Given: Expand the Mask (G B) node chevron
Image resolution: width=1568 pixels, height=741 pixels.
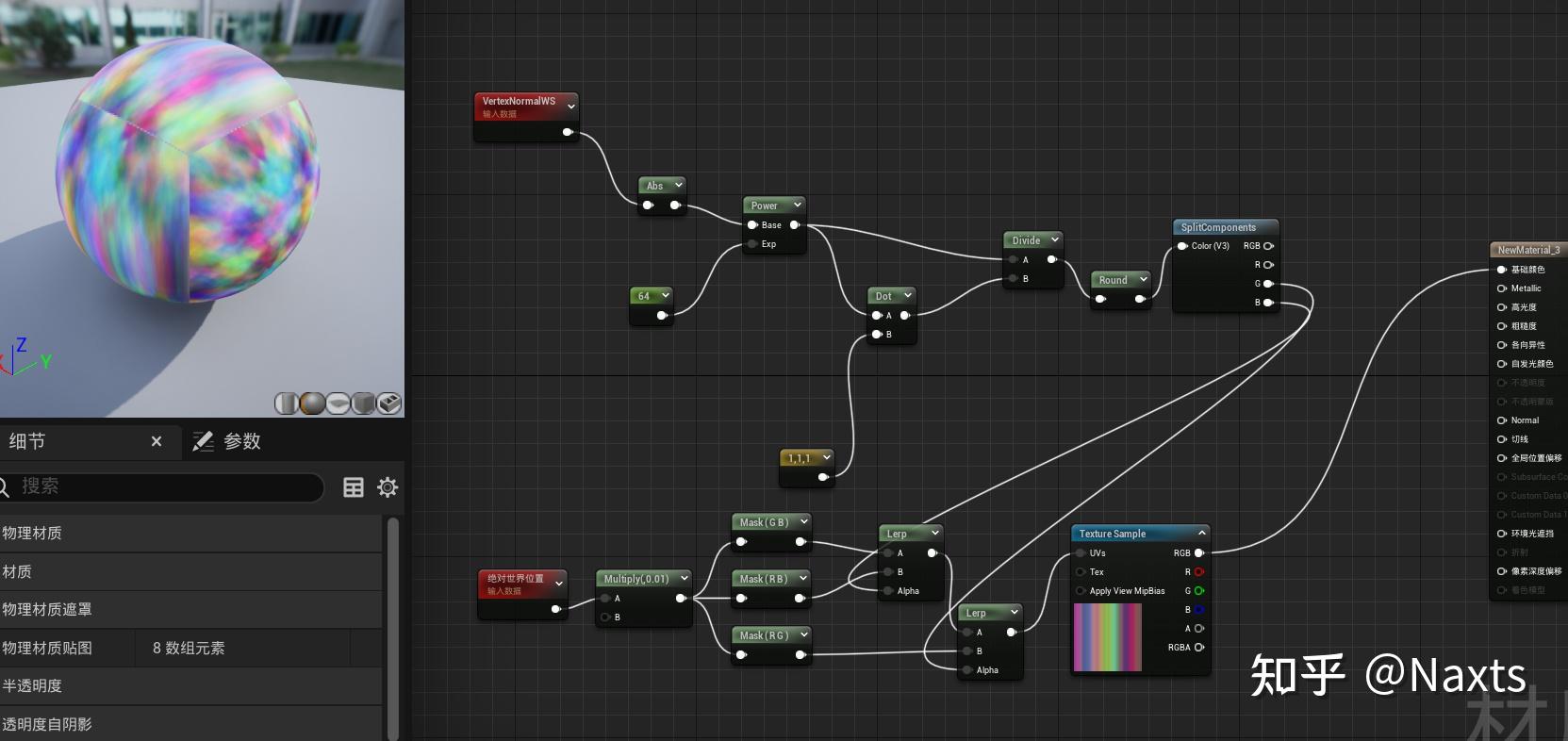Looking at the screenshot, I should 803,521.
